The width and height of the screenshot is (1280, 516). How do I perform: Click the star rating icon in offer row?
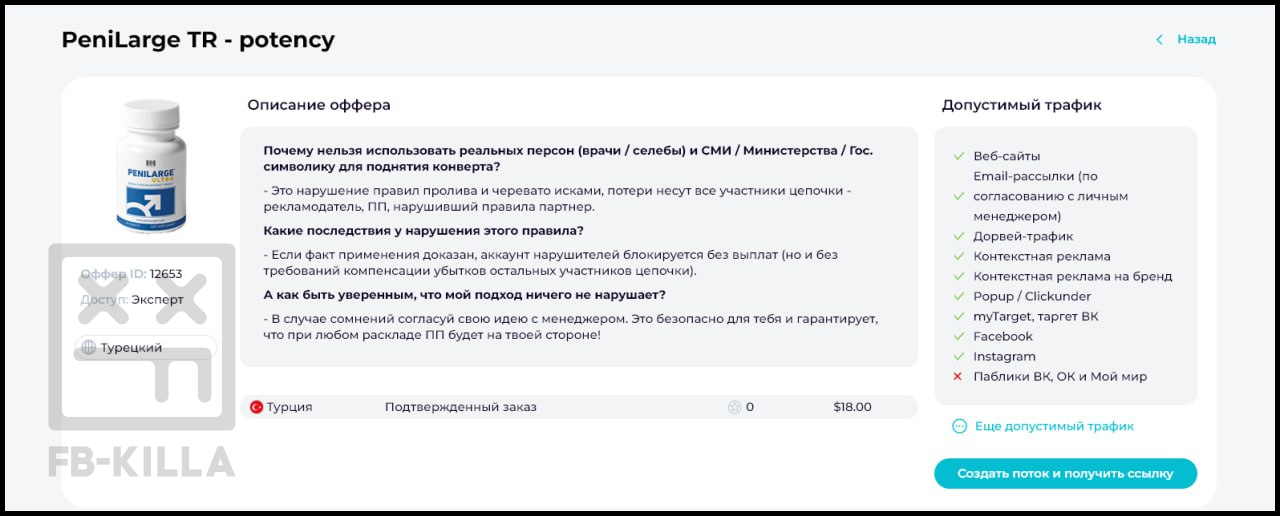(x=735, y=407)
